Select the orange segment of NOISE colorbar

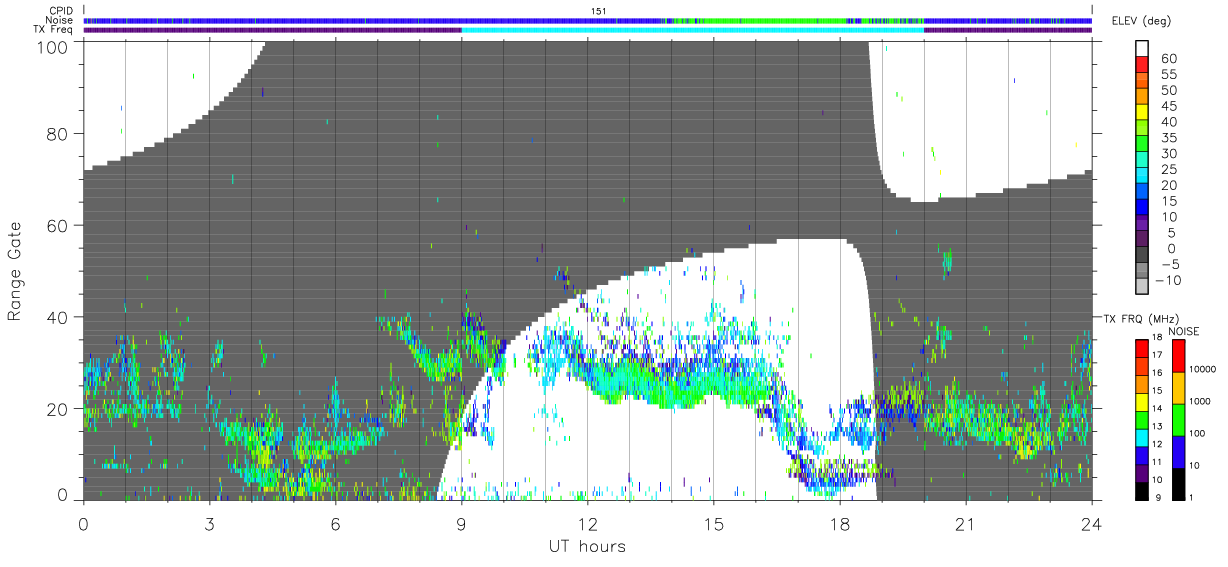[1179, 388]
